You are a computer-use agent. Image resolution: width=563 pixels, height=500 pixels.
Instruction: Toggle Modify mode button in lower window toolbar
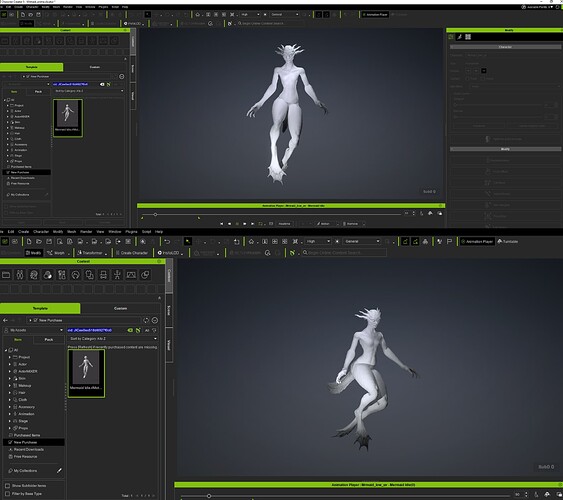(x=34, y=253)
